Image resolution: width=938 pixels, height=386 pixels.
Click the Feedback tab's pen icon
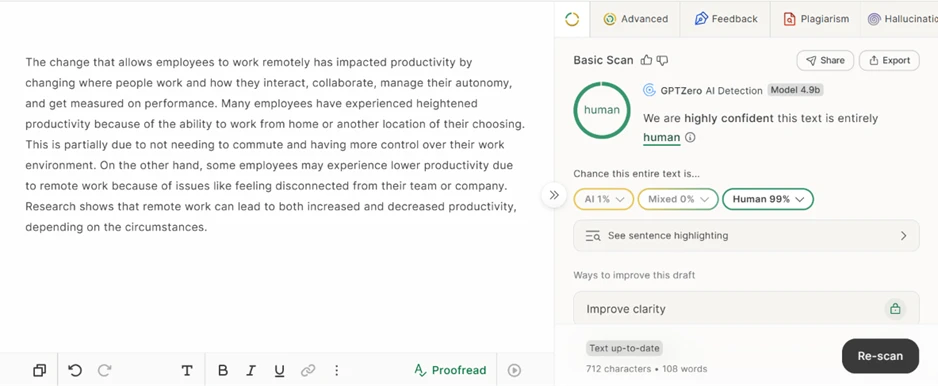pyautogui.click(x=701, y=19)
